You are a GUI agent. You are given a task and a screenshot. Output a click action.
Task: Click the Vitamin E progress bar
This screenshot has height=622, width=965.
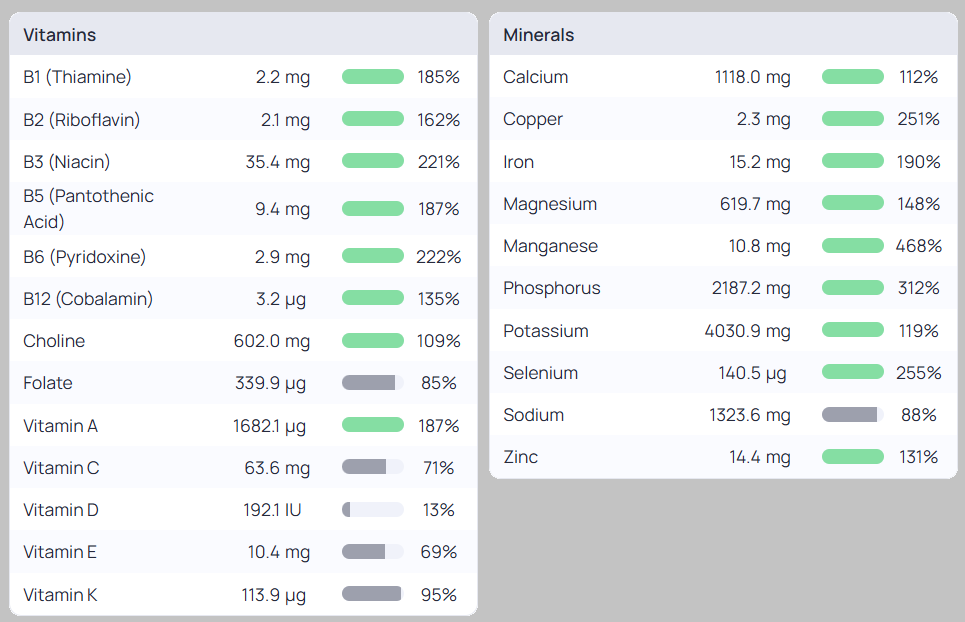(373, 552)
